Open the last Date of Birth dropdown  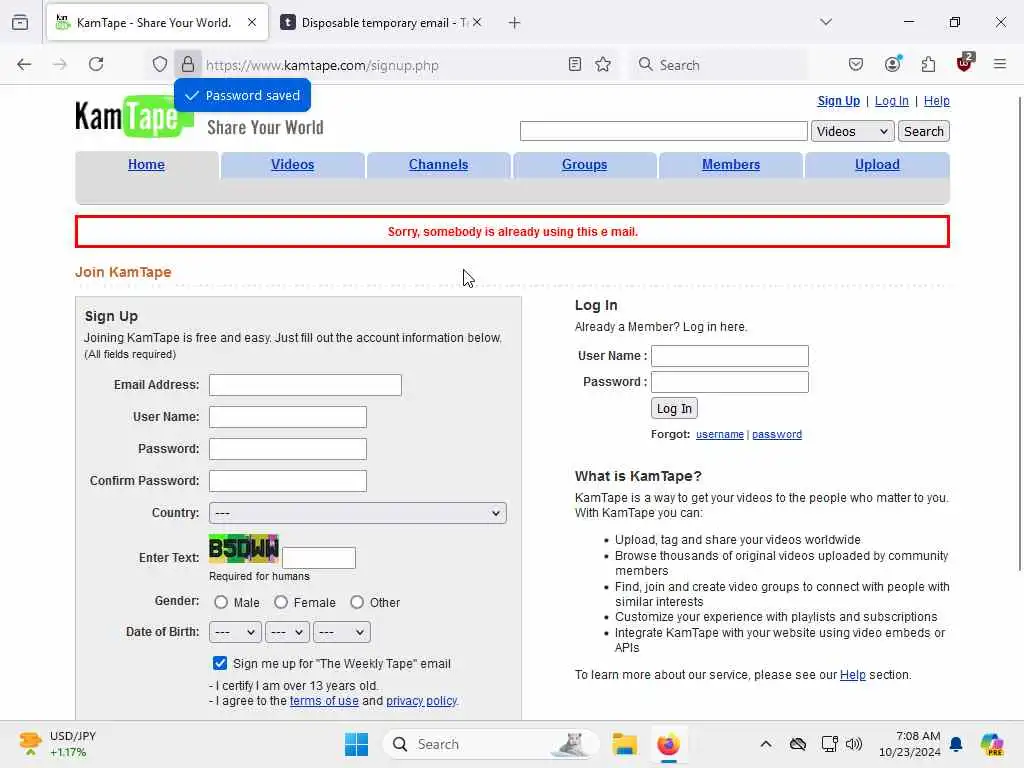coord(342,632)
